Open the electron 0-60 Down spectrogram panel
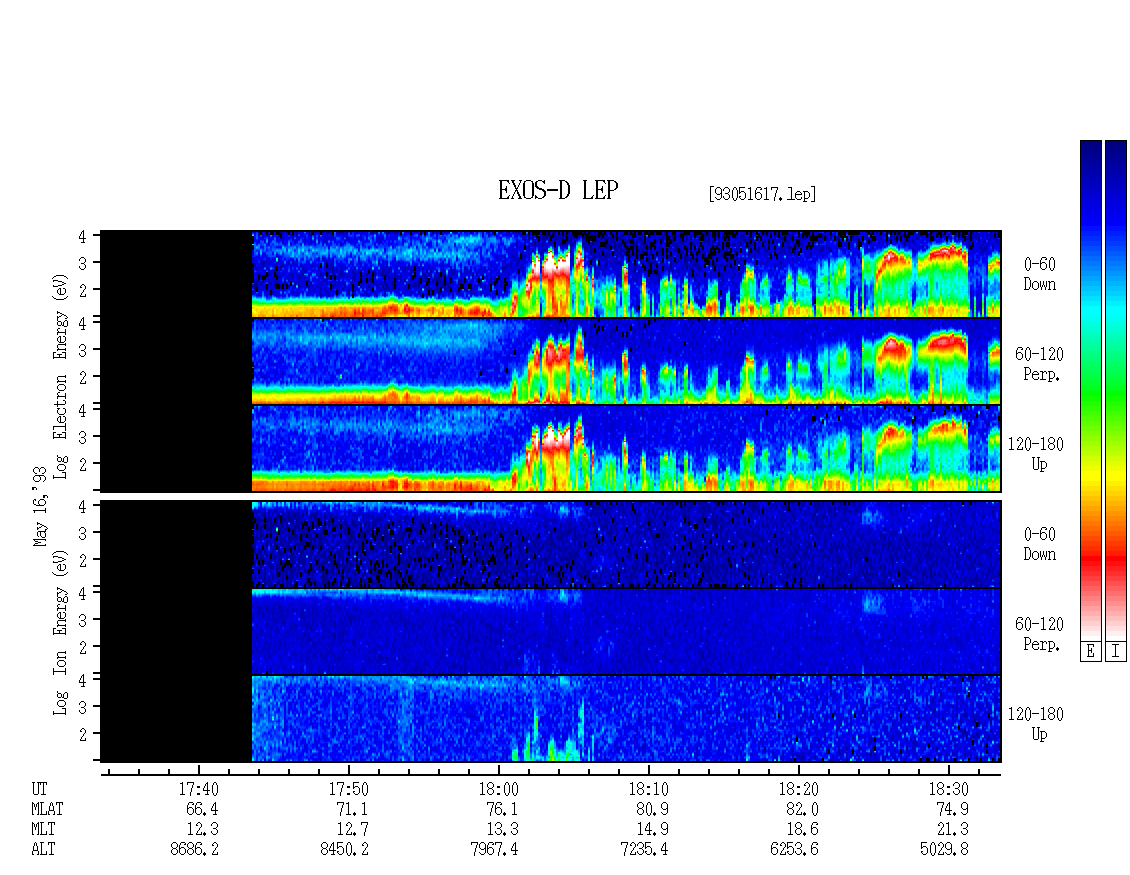The height and width of the screenshot is (875, 1130). [551, 274]
